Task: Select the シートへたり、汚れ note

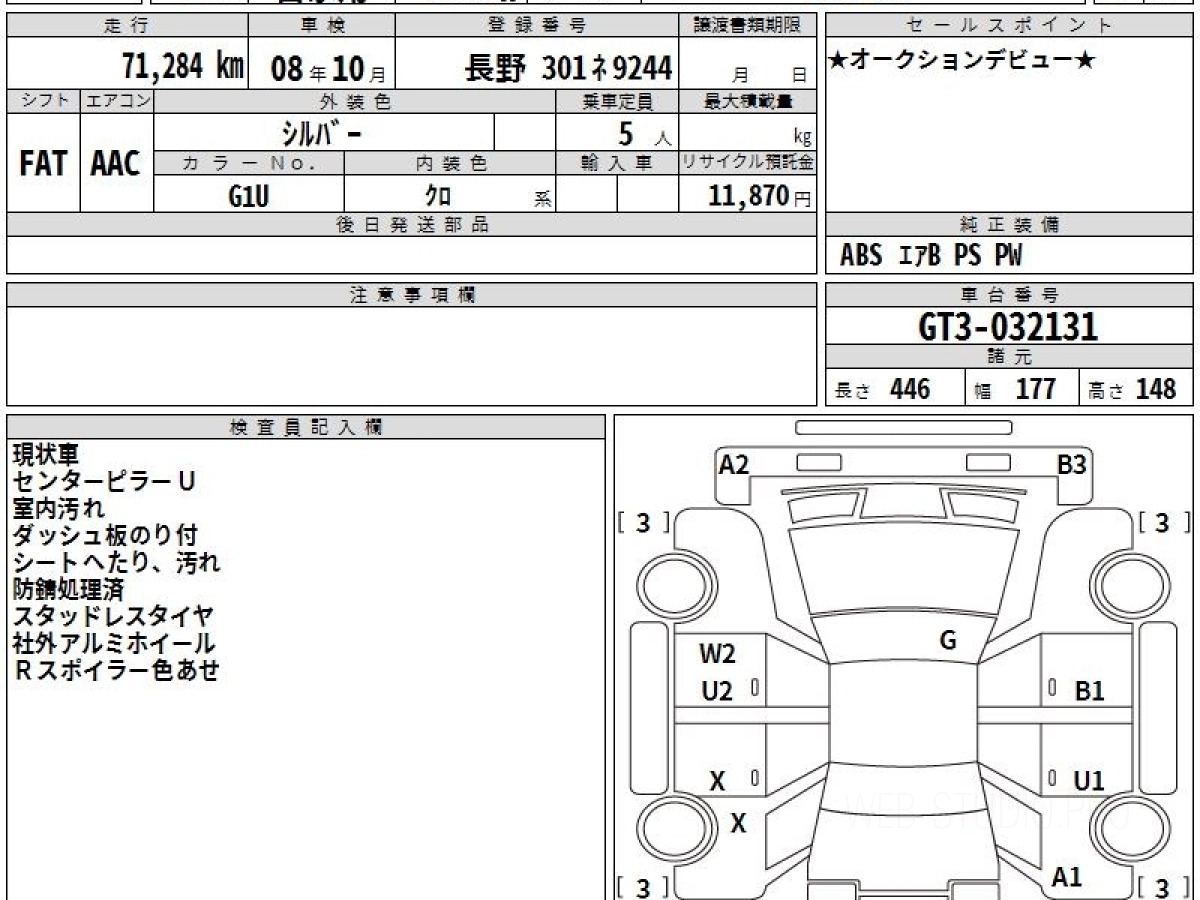Action: tap(116, 562)
